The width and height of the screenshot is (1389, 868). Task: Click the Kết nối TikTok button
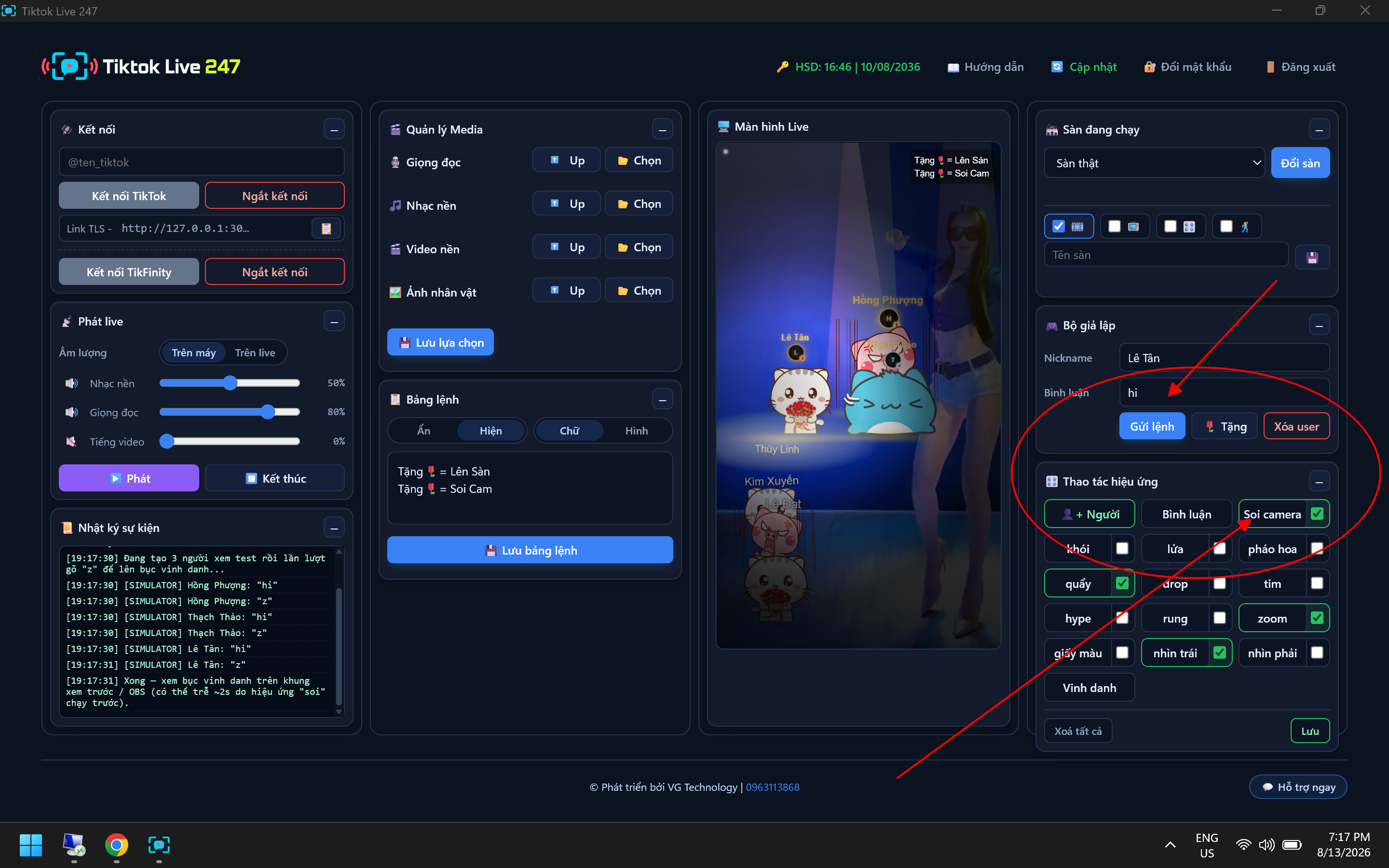[x=129, y=196]
